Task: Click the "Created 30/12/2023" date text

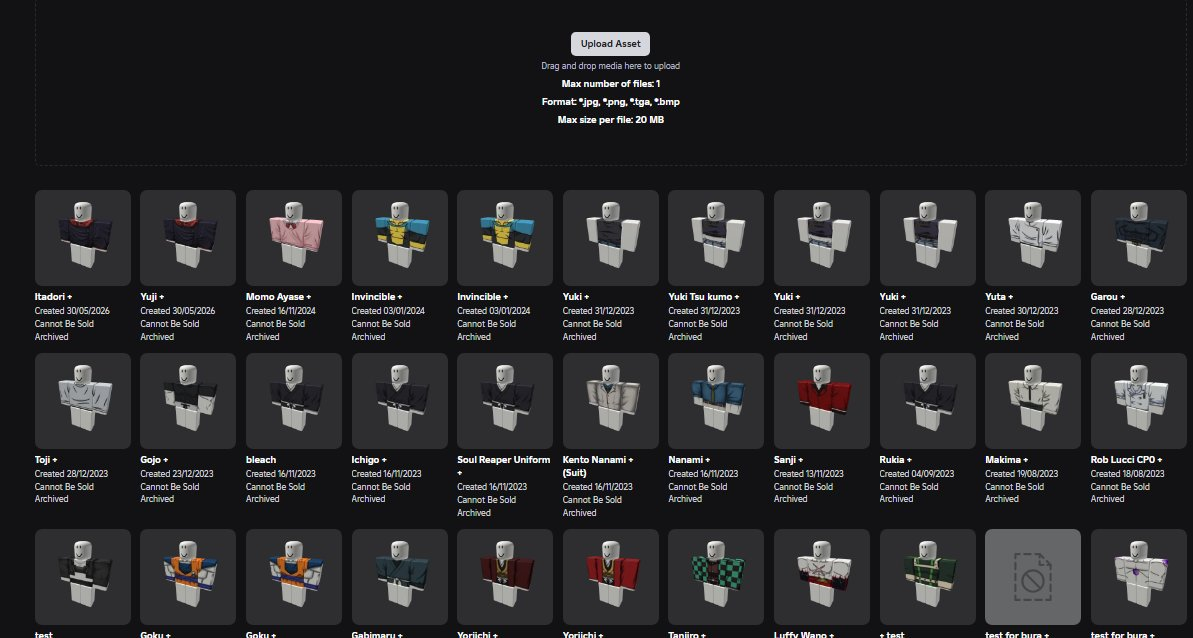Action: (1021, 311)
